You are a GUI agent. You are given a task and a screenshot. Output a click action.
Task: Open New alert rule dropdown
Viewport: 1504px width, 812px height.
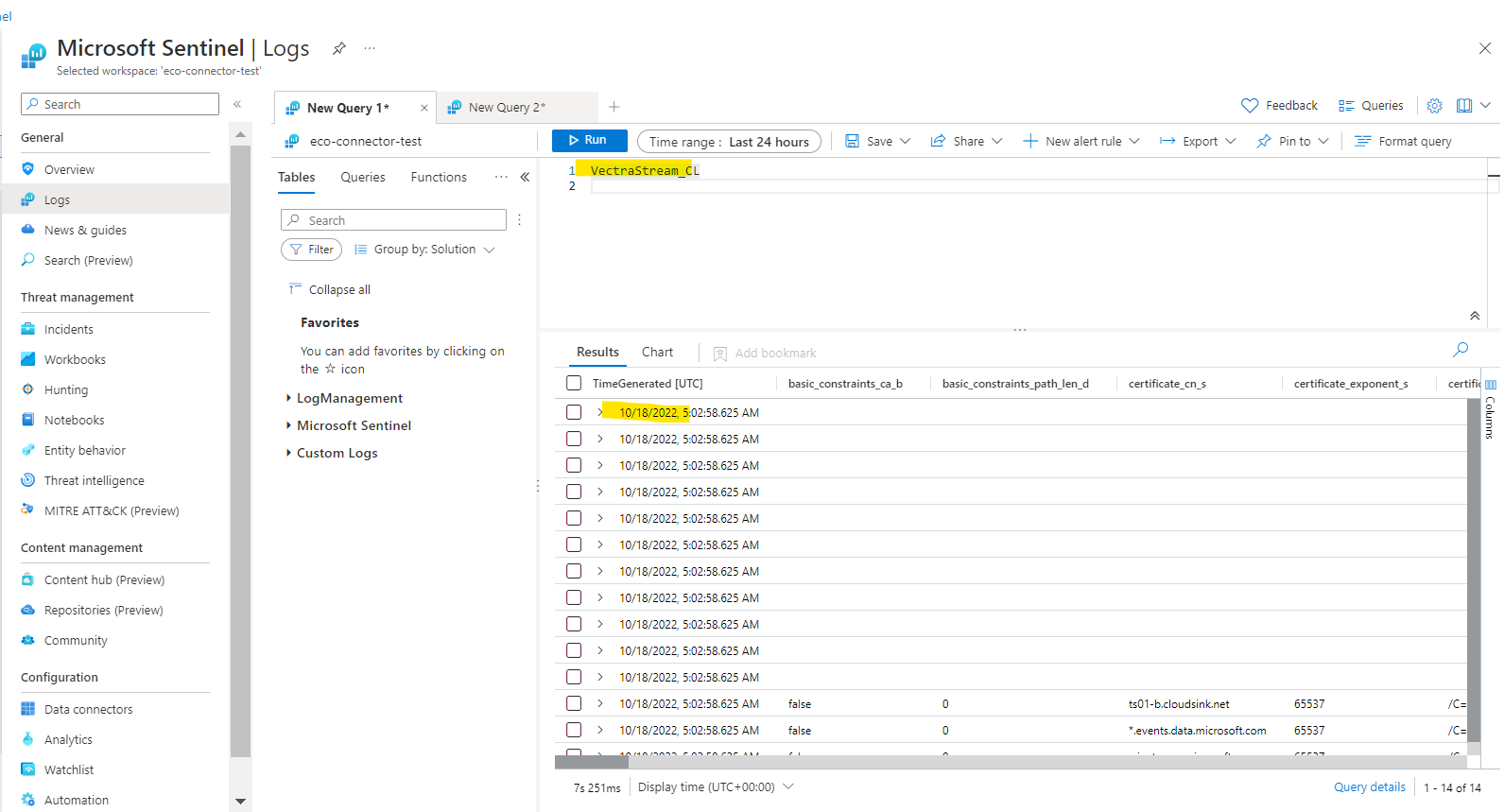point(1081,141)
